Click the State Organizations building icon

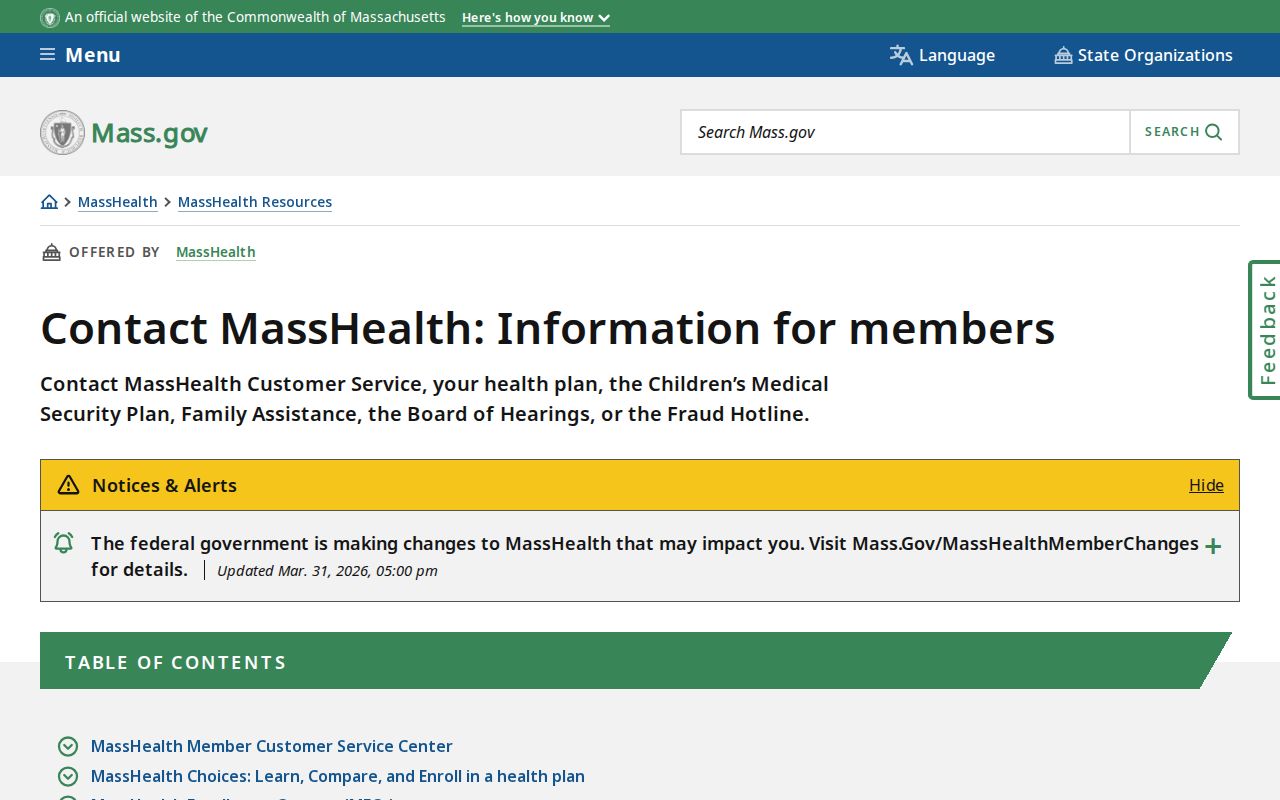[1063, 55]
